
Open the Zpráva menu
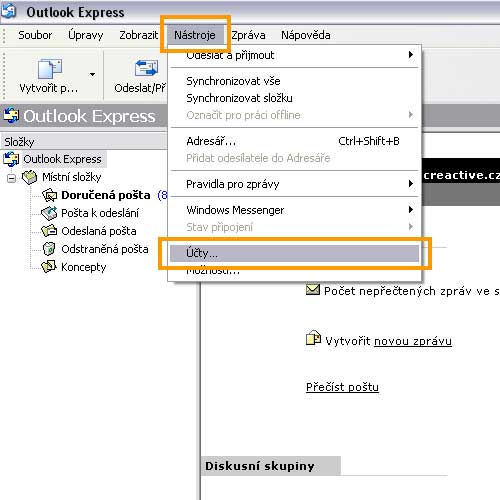[248, 35]
